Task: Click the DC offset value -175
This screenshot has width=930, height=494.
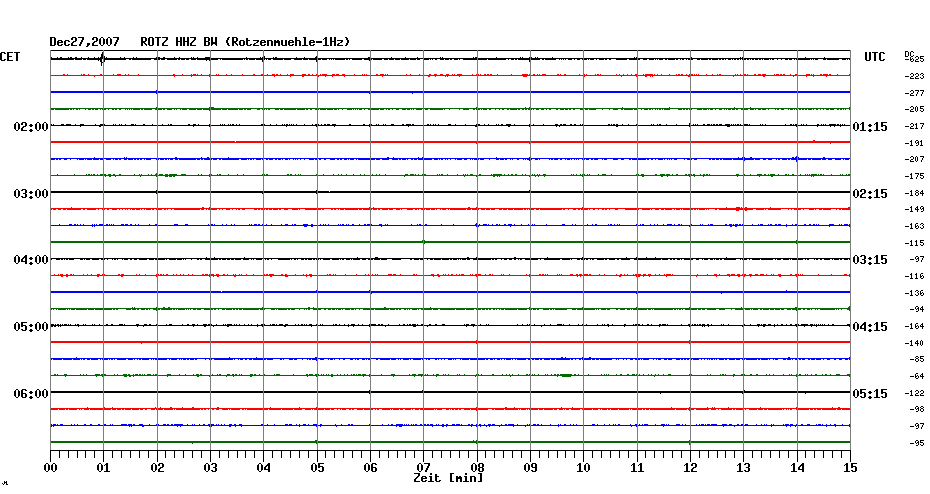Action: (915, 177)
